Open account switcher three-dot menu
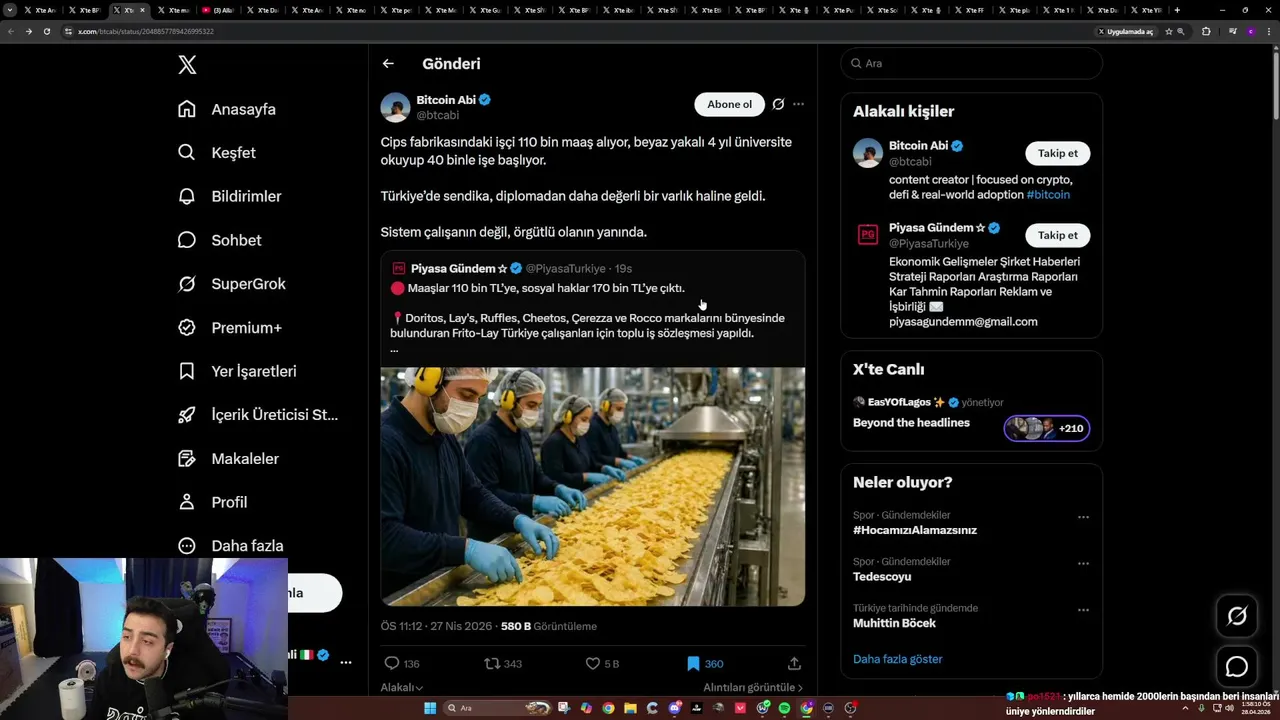The height and width of the screenshot is (720, 1280). tap(345, 662)
